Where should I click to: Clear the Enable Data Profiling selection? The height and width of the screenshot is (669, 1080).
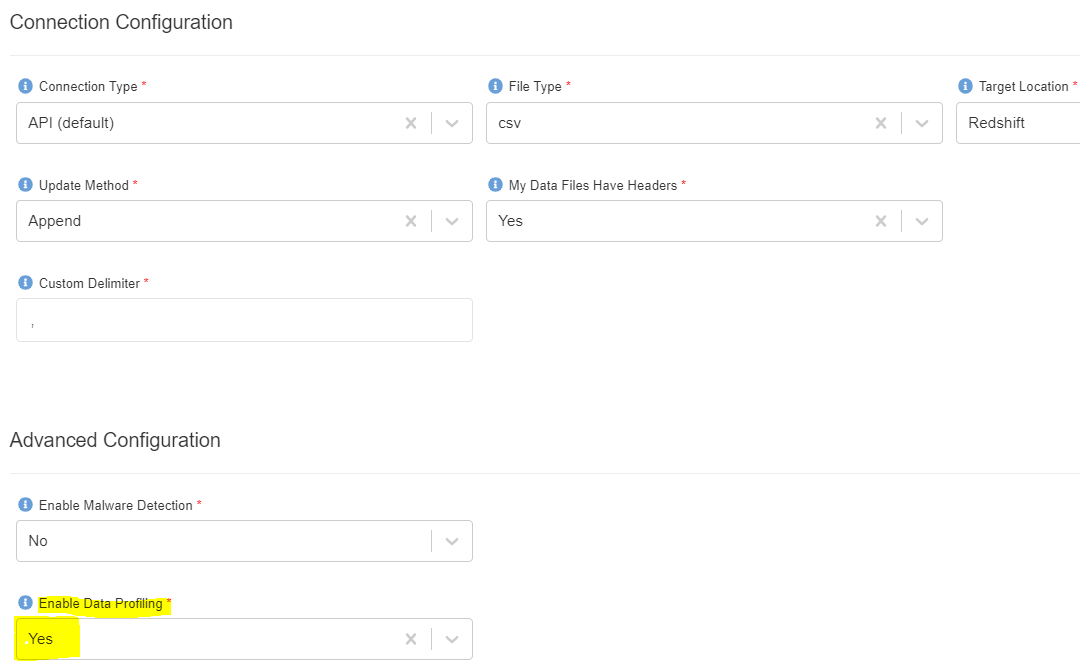(411, 639)
